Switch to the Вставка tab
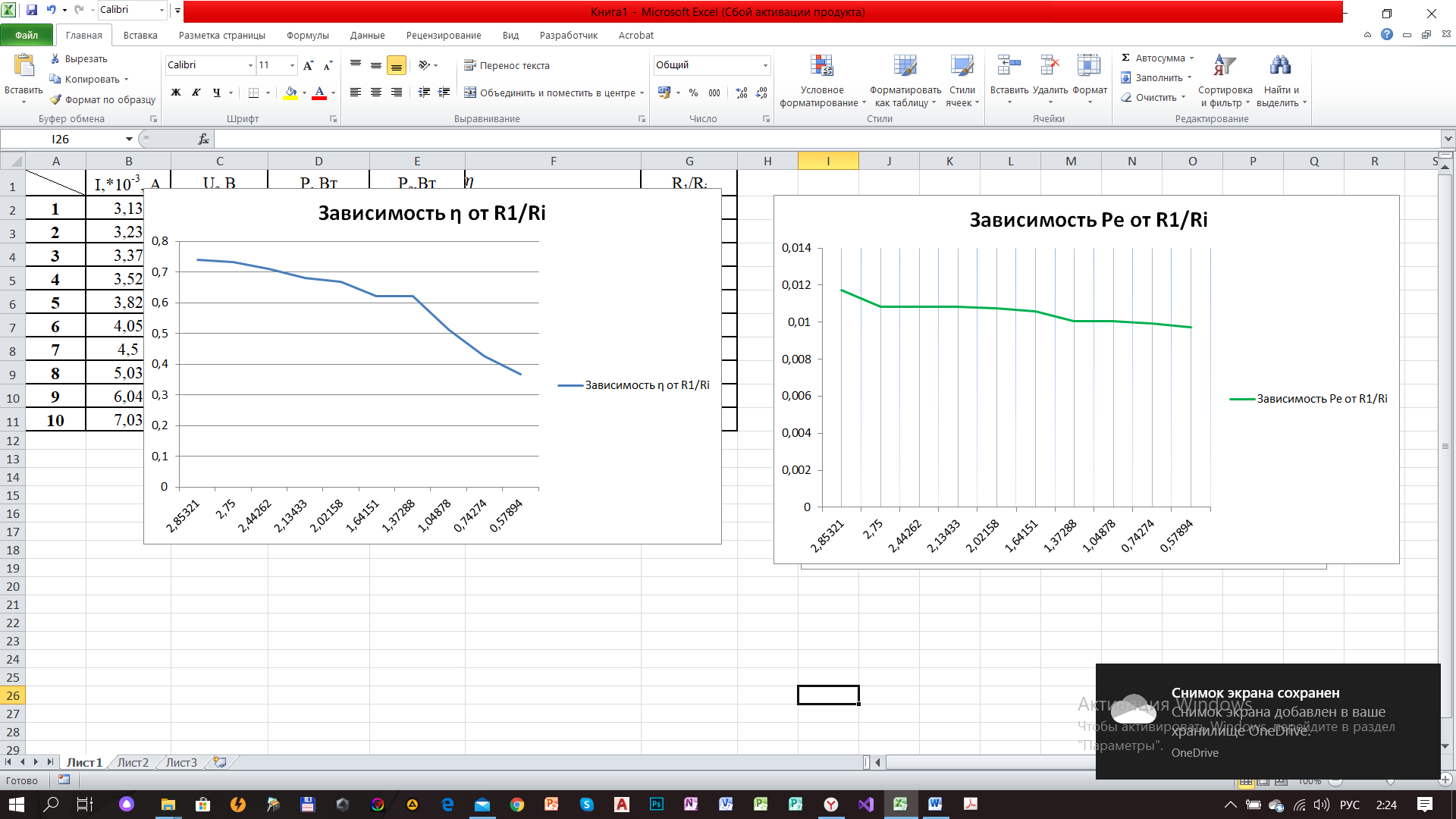The height and width of the screenshot is (819, 1456). coord(140,35)
